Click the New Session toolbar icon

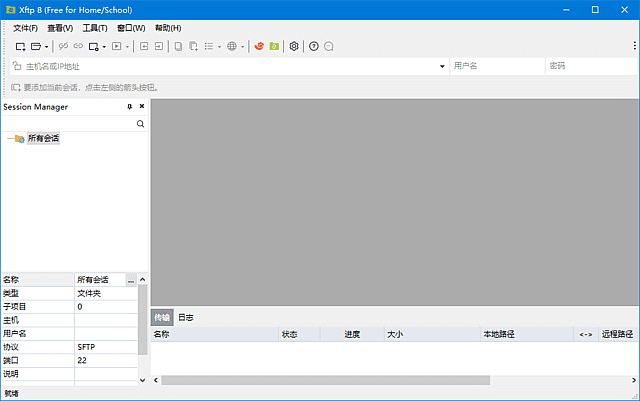tap(20, 46)
